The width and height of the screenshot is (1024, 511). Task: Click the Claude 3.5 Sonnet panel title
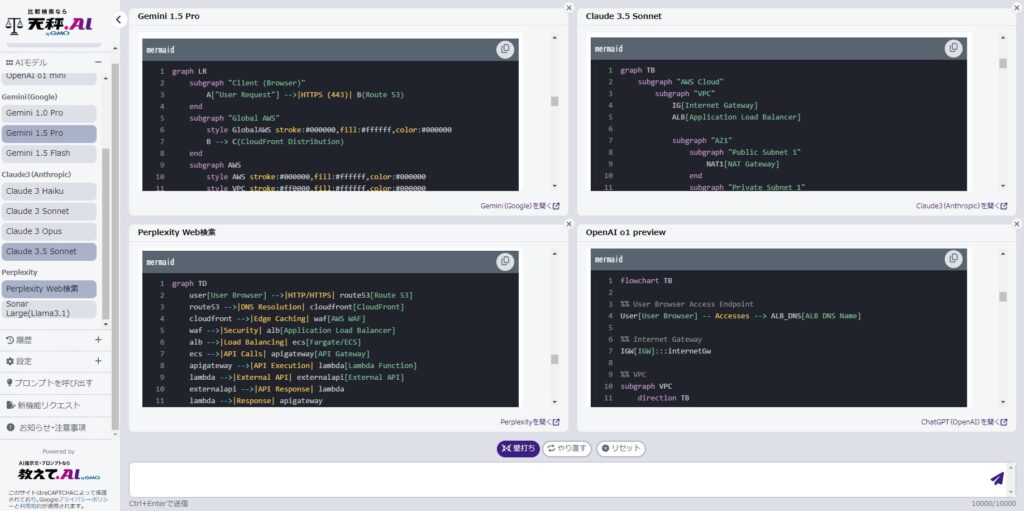point(623,16)
